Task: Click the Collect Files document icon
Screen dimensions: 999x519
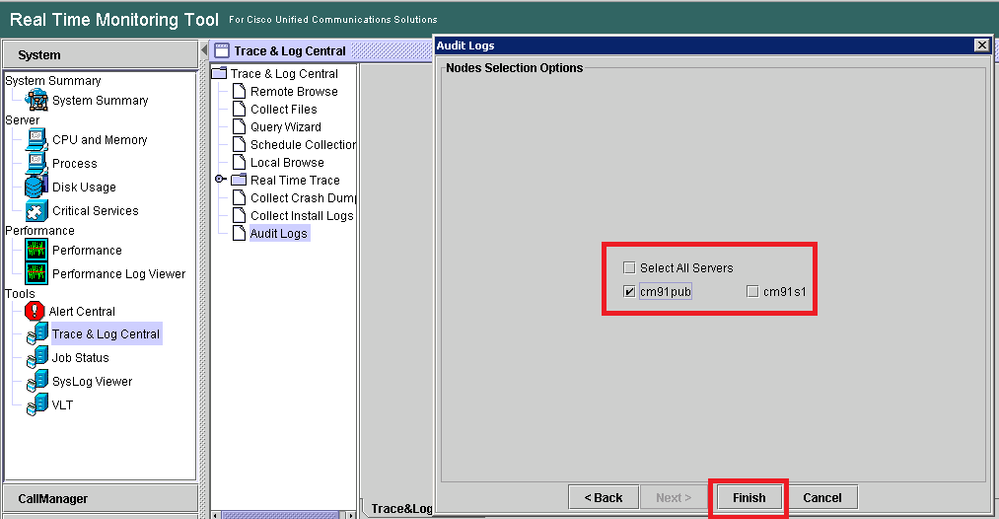Action: point(239,109)
